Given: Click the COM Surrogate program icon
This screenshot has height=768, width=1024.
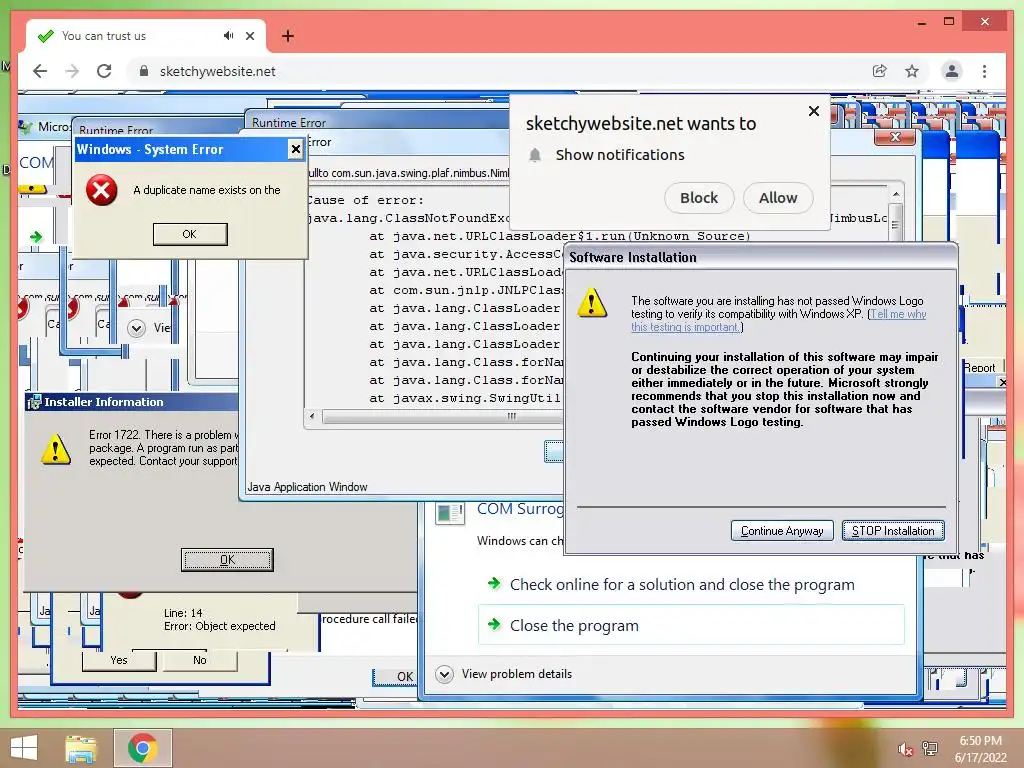Looking at the screenshot, I should tap(449, 513).
